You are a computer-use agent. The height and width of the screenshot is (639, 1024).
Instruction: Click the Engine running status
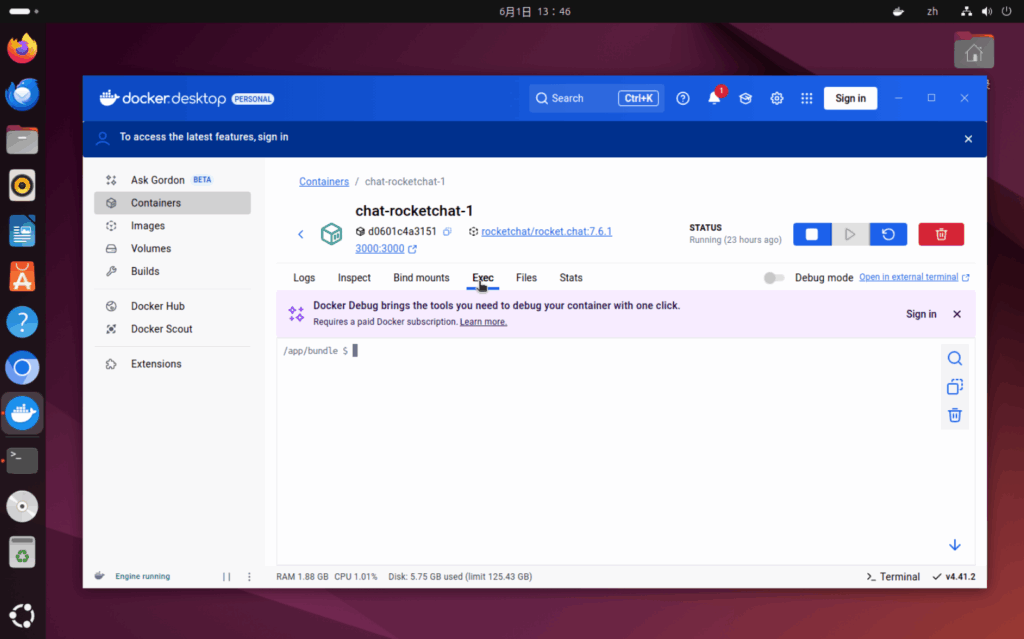[x=142, y=576]
